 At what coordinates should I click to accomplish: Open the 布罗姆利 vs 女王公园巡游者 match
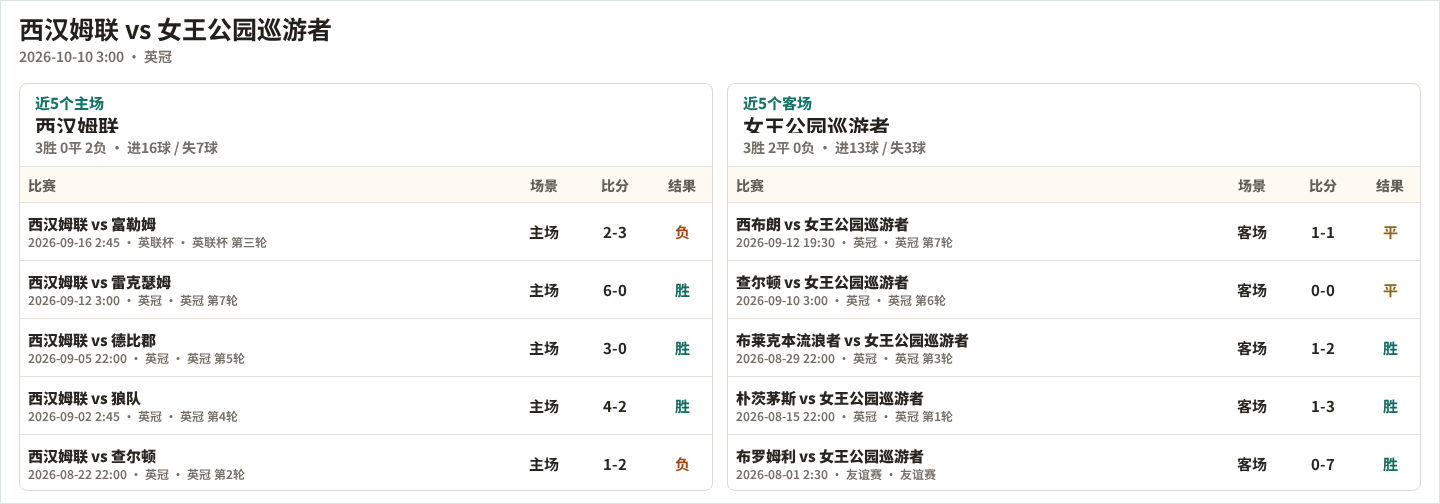(x=1074, y=463)
